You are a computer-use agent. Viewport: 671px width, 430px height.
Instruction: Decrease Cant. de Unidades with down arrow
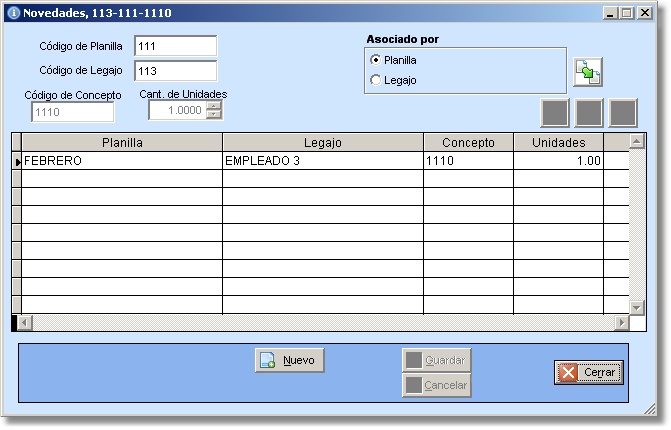coord(214,115)
